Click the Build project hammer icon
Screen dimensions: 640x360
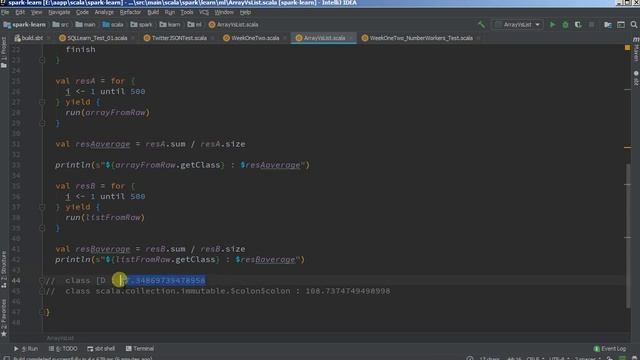tap(482, 24)
